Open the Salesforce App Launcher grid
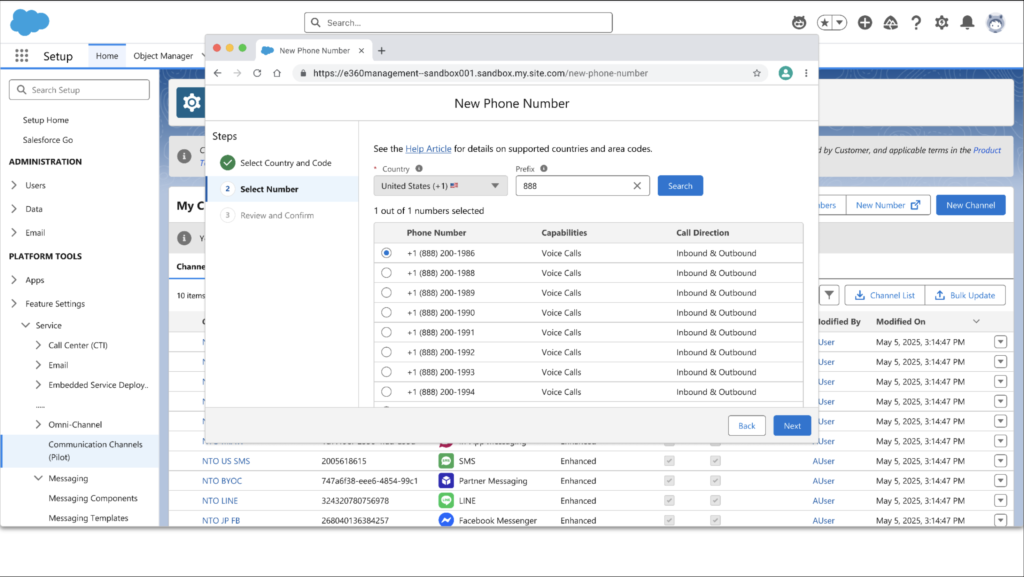 coord(22,56)
